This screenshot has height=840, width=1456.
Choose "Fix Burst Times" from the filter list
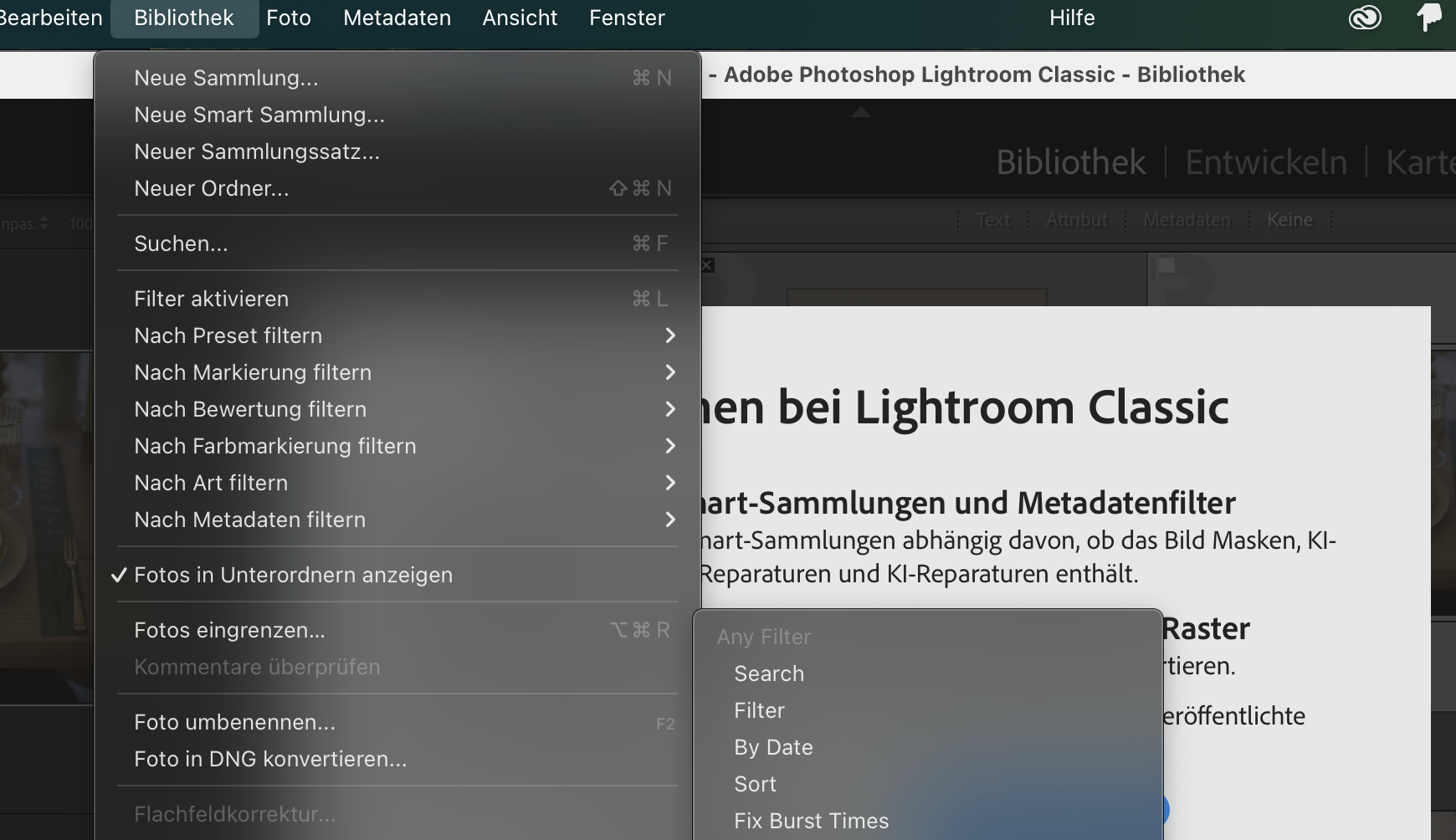point(811,821)
